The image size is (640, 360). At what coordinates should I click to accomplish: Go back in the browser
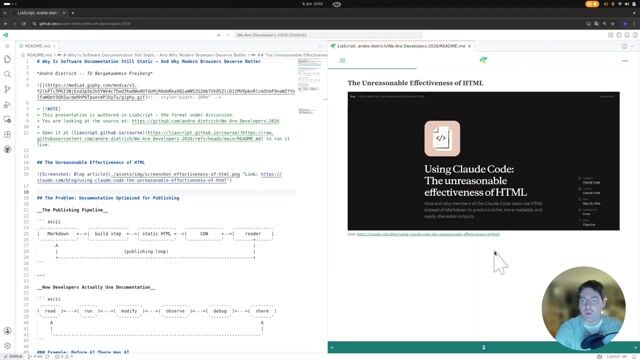pos(5,24)
